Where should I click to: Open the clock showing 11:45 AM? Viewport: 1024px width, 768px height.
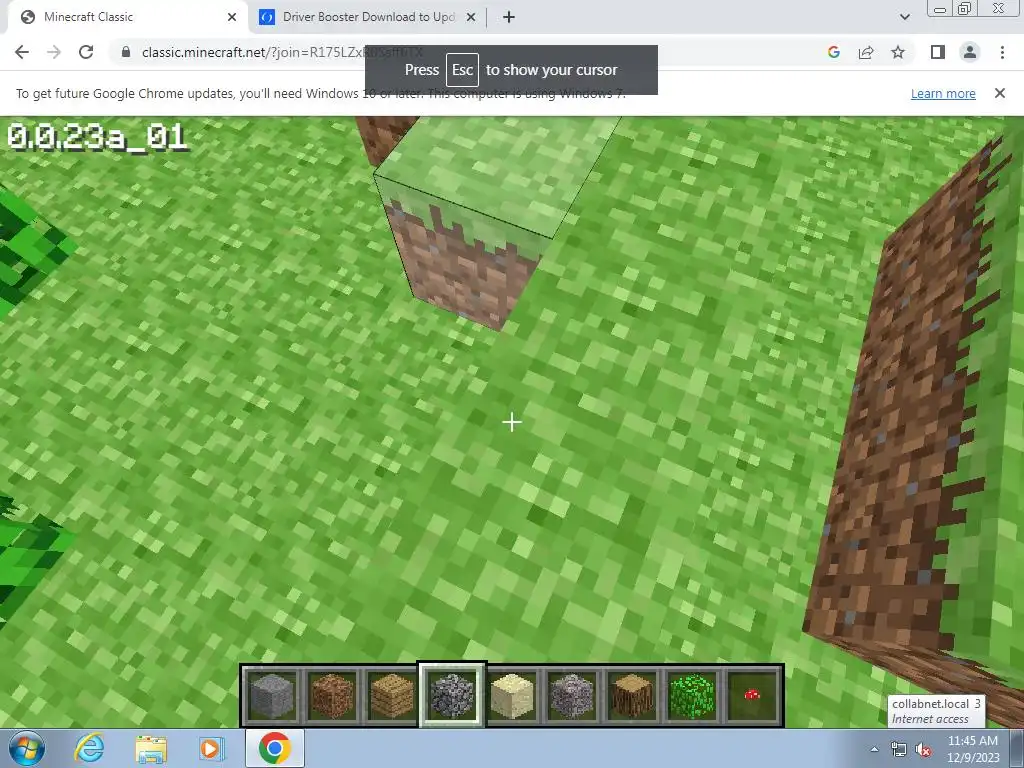[x=973, y=749]
